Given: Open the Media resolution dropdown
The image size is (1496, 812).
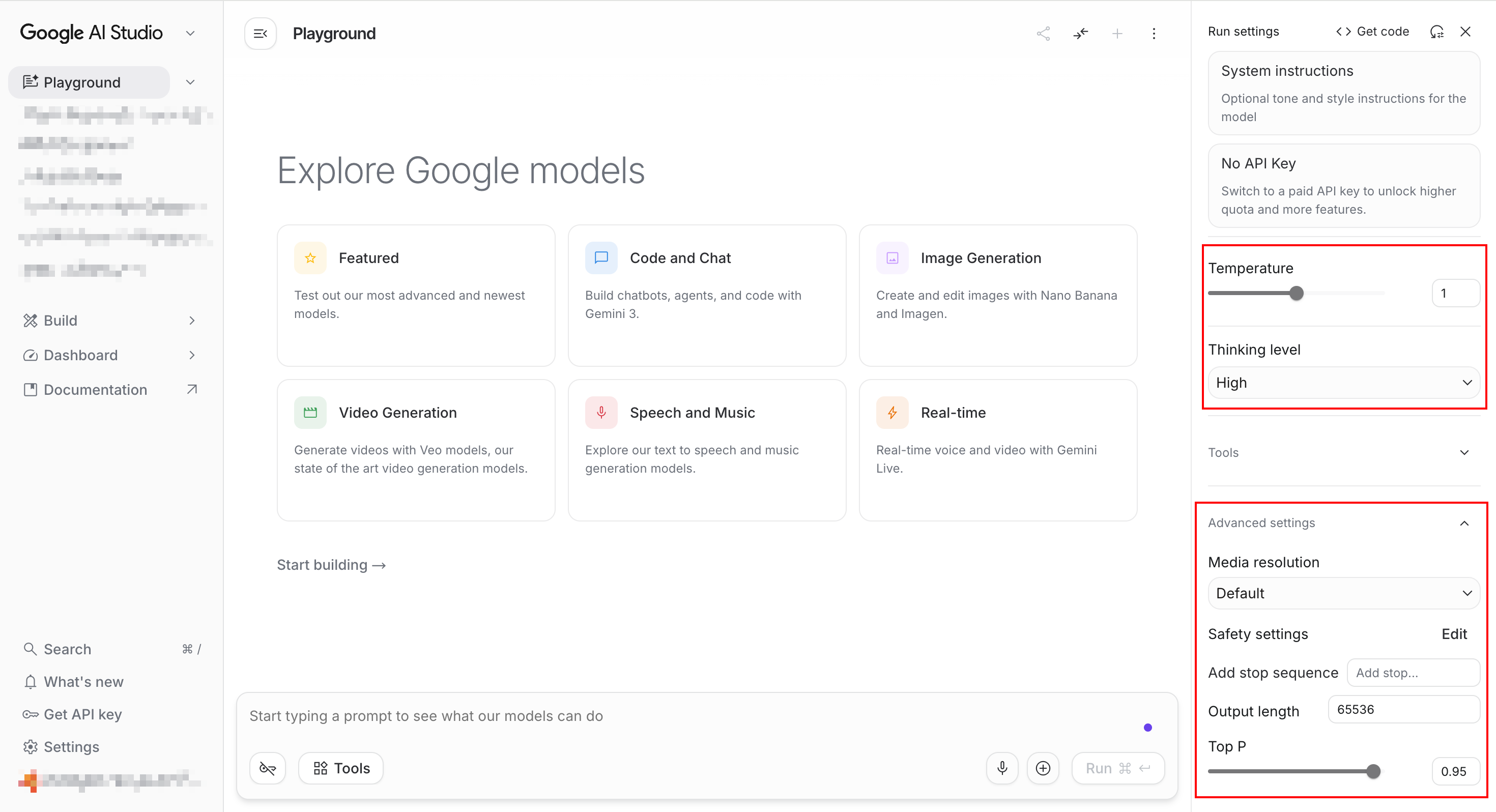Looking at the screenshot, I should tap(1344, 593).
